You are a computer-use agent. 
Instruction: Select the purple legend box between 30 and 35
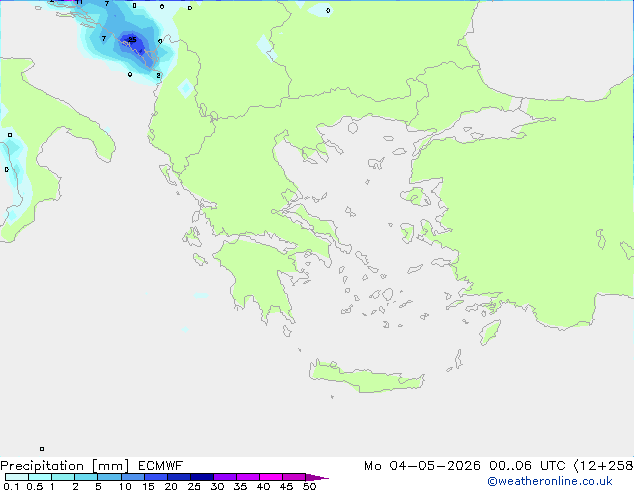(x=225, y=477)
